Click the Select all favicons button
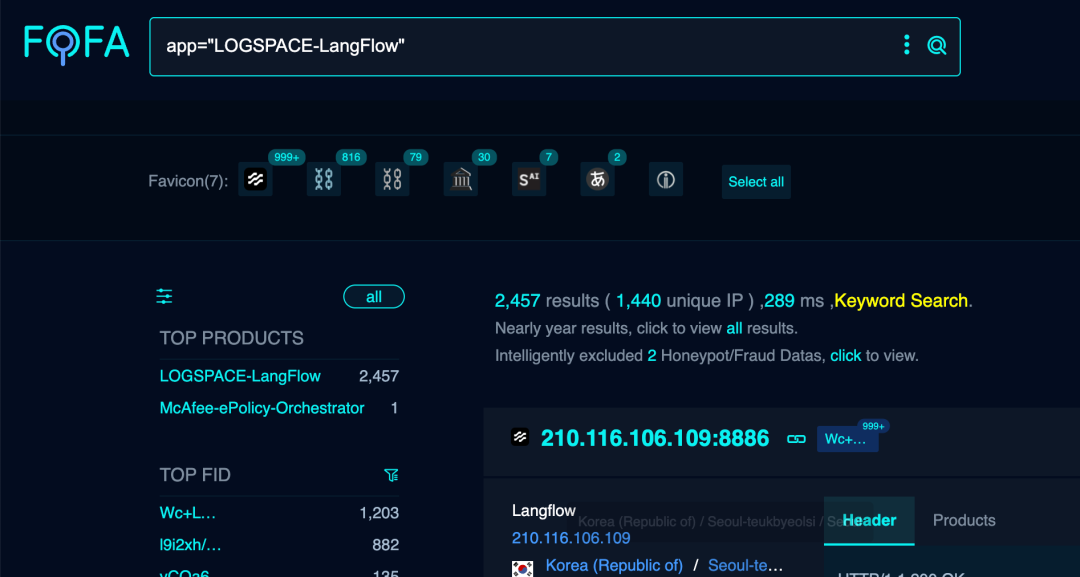1080x577 pixels. pos(756,182)
